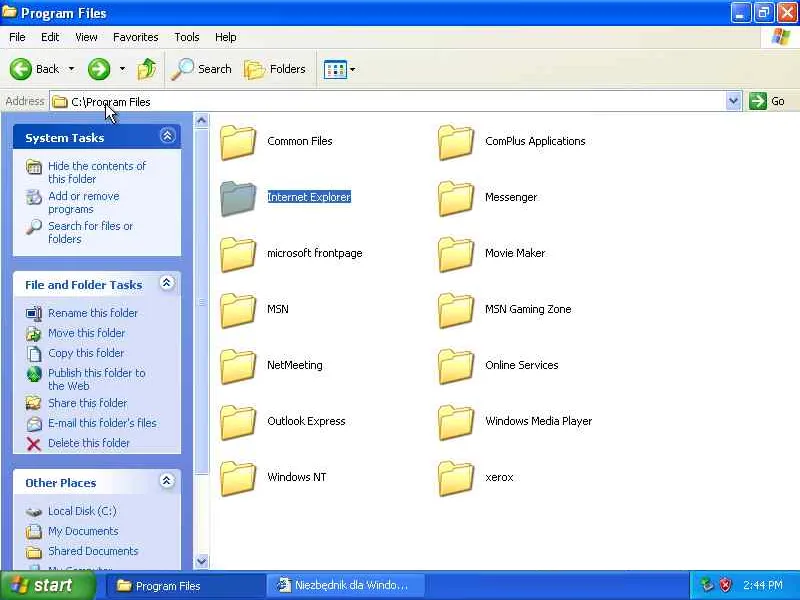Select the Online Services folder icon
This screenshot has width=800, height=600.
pyautogui.click(x=456, y=367)
